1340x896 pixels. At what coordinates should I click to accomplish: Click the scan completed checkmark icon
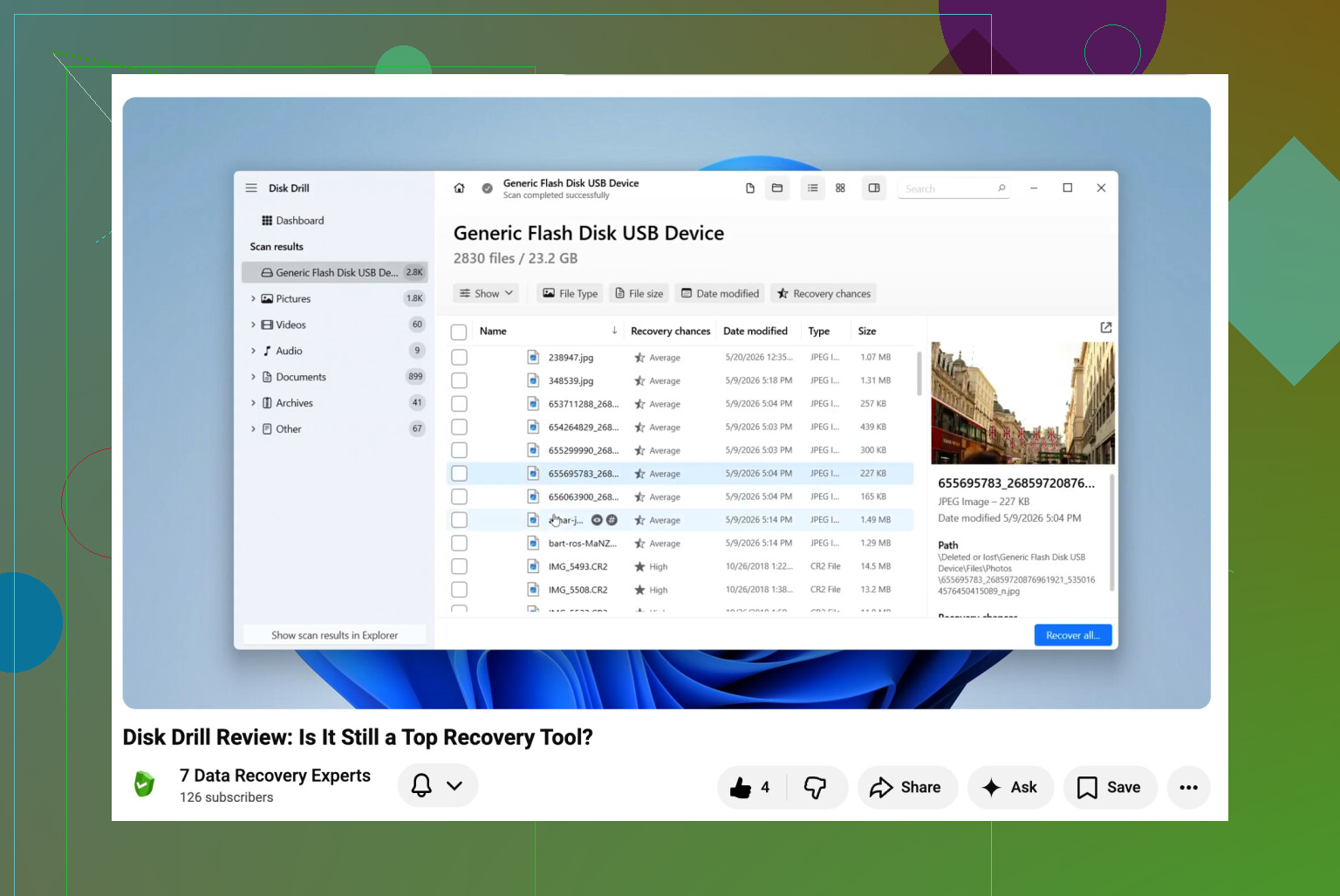pos(488,188)
